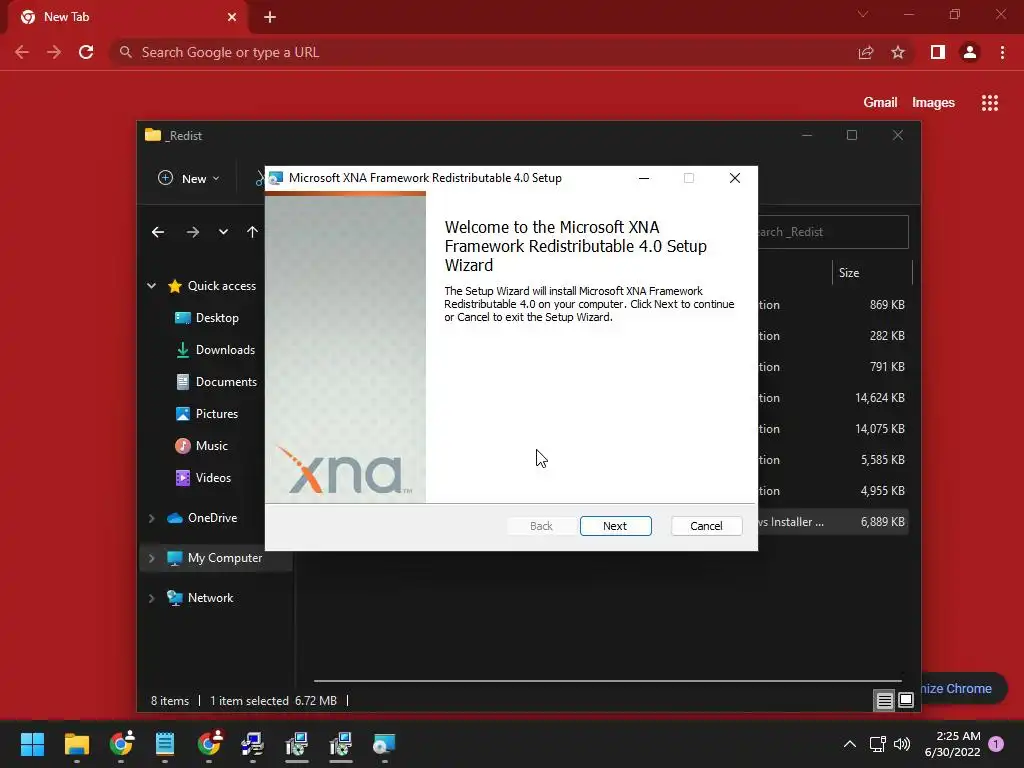The height and width of the screenshot is (768, 1024).
Task: Select the New Tab tab
Action: coord(127,17)
